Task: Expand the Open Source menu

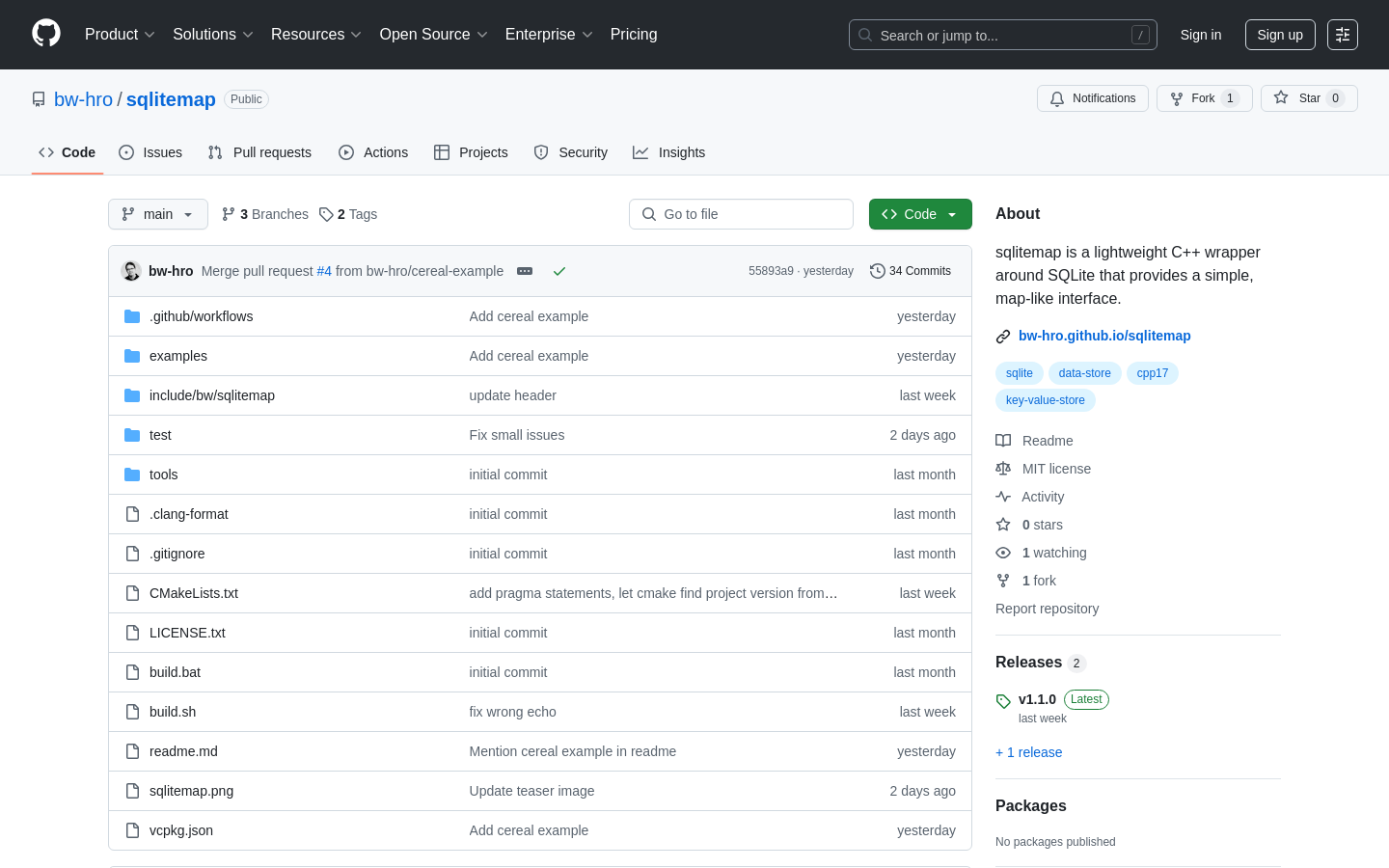Action: pyautogui.click(x=434, y=35)
